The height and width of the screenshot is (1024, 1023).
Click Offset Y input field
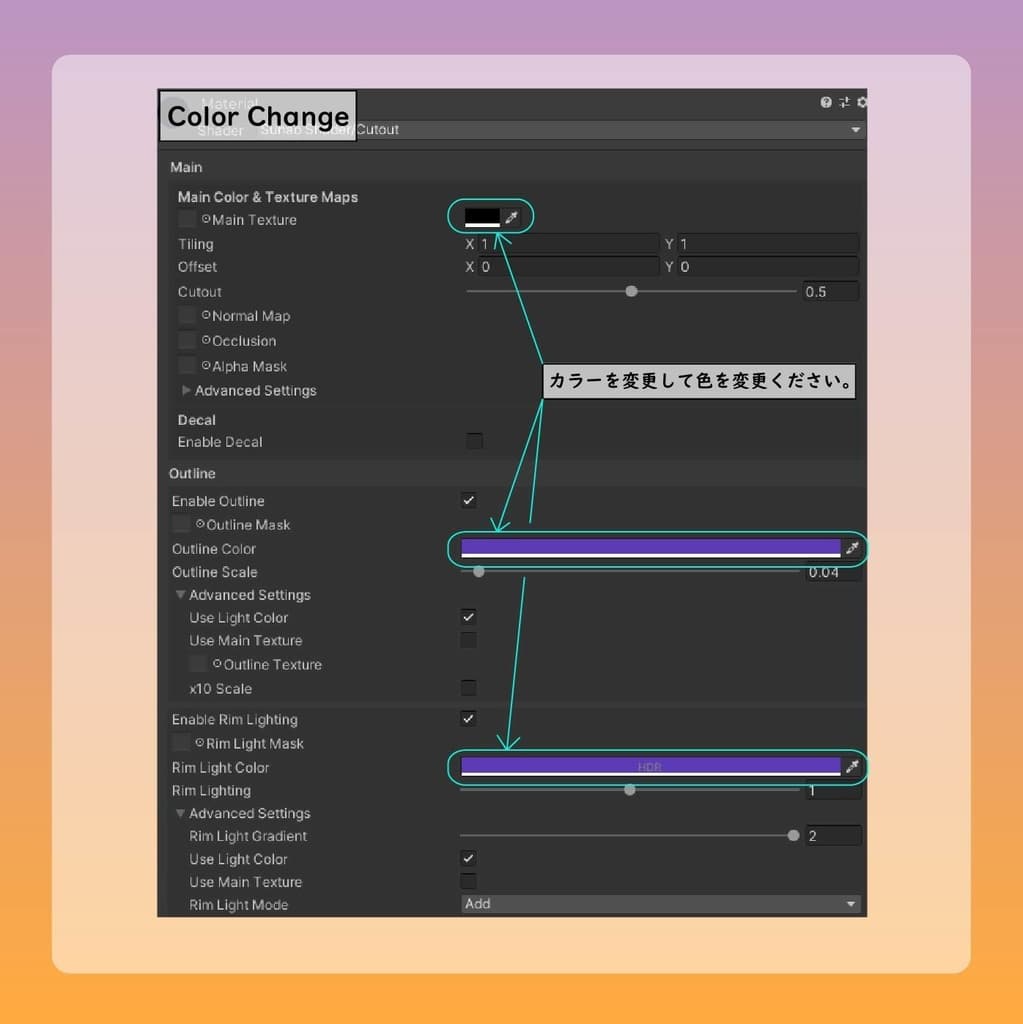(x=768, y=266)
